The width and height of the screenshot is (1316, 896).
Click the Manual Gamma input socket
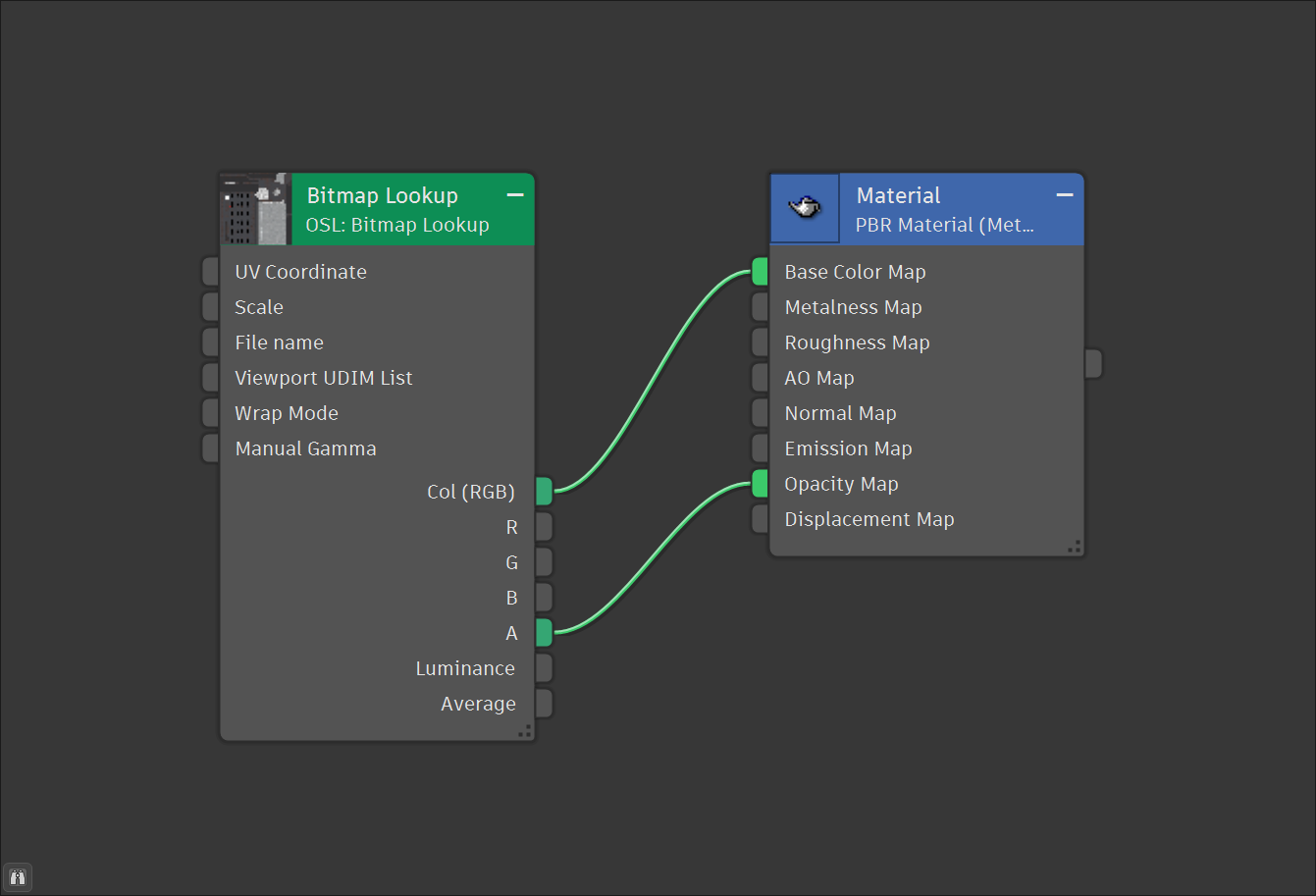point(210,448)
